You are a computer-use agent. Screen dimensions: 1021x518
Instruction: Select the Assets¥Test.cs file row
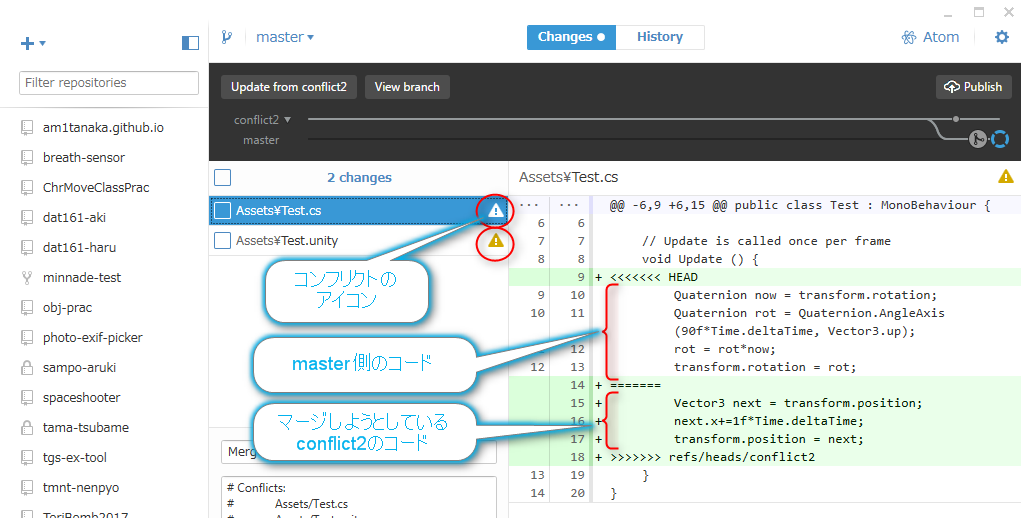[x=359, y=210]
